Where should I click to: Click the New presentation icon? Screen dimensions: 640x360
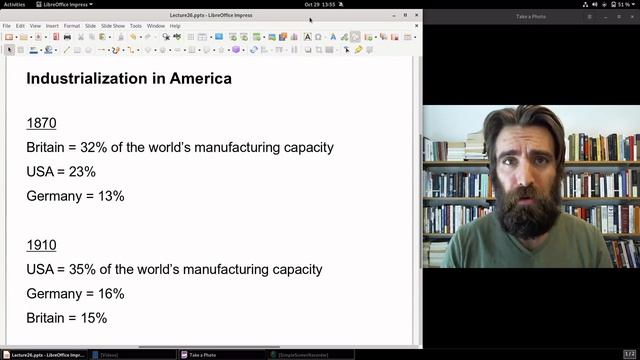9,37
